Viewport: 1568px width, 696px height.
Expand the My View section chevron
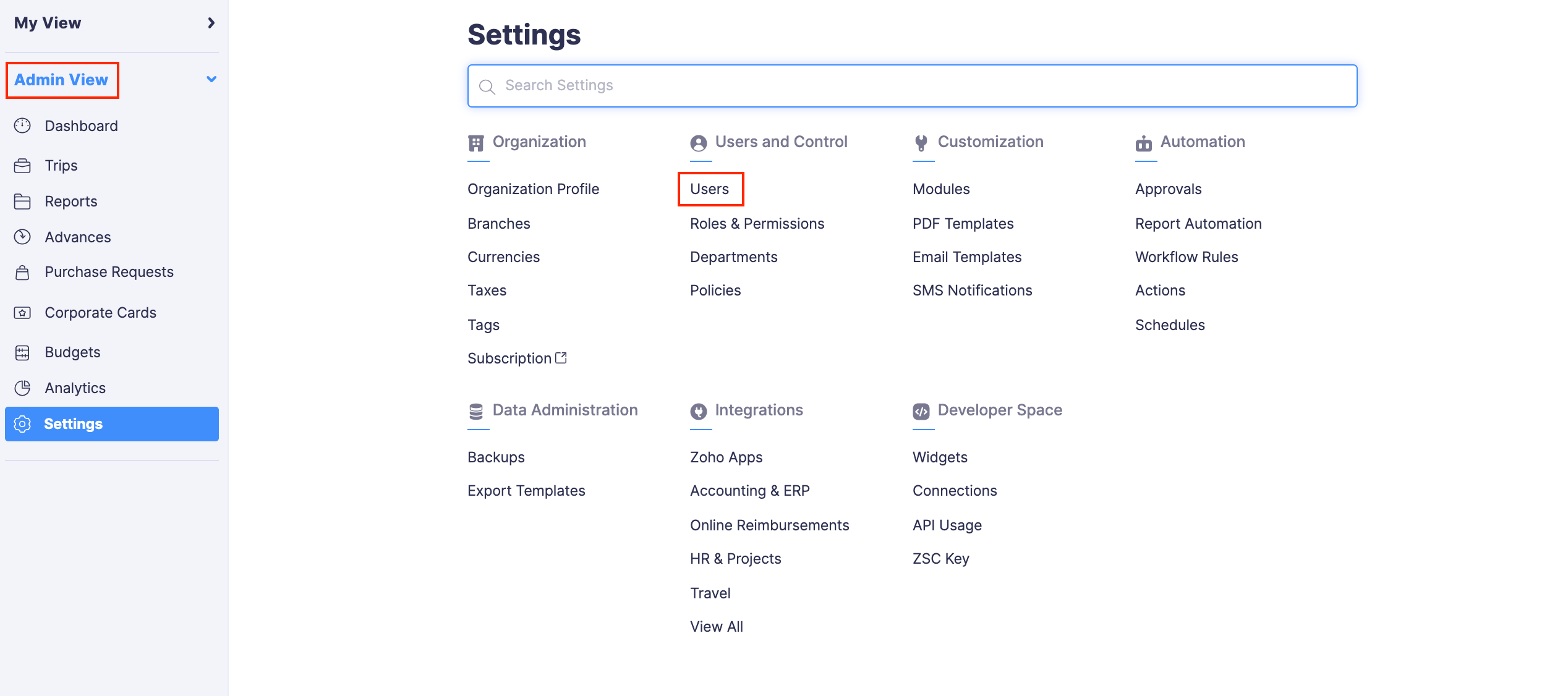click(211, 23)
